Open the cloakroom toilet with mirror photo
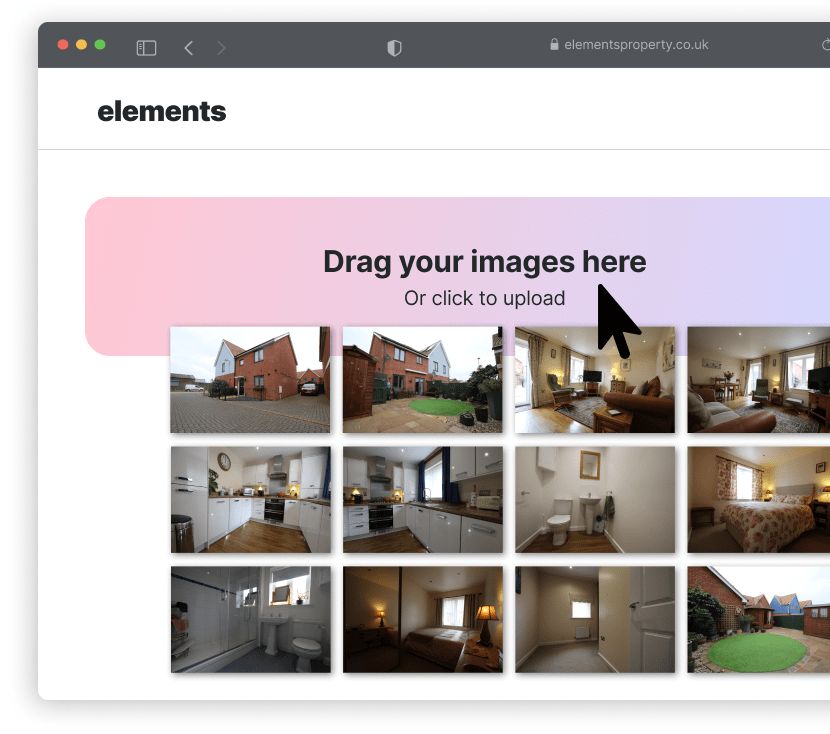This screenshot has width=830, height=734. click(x=595, y=500)
